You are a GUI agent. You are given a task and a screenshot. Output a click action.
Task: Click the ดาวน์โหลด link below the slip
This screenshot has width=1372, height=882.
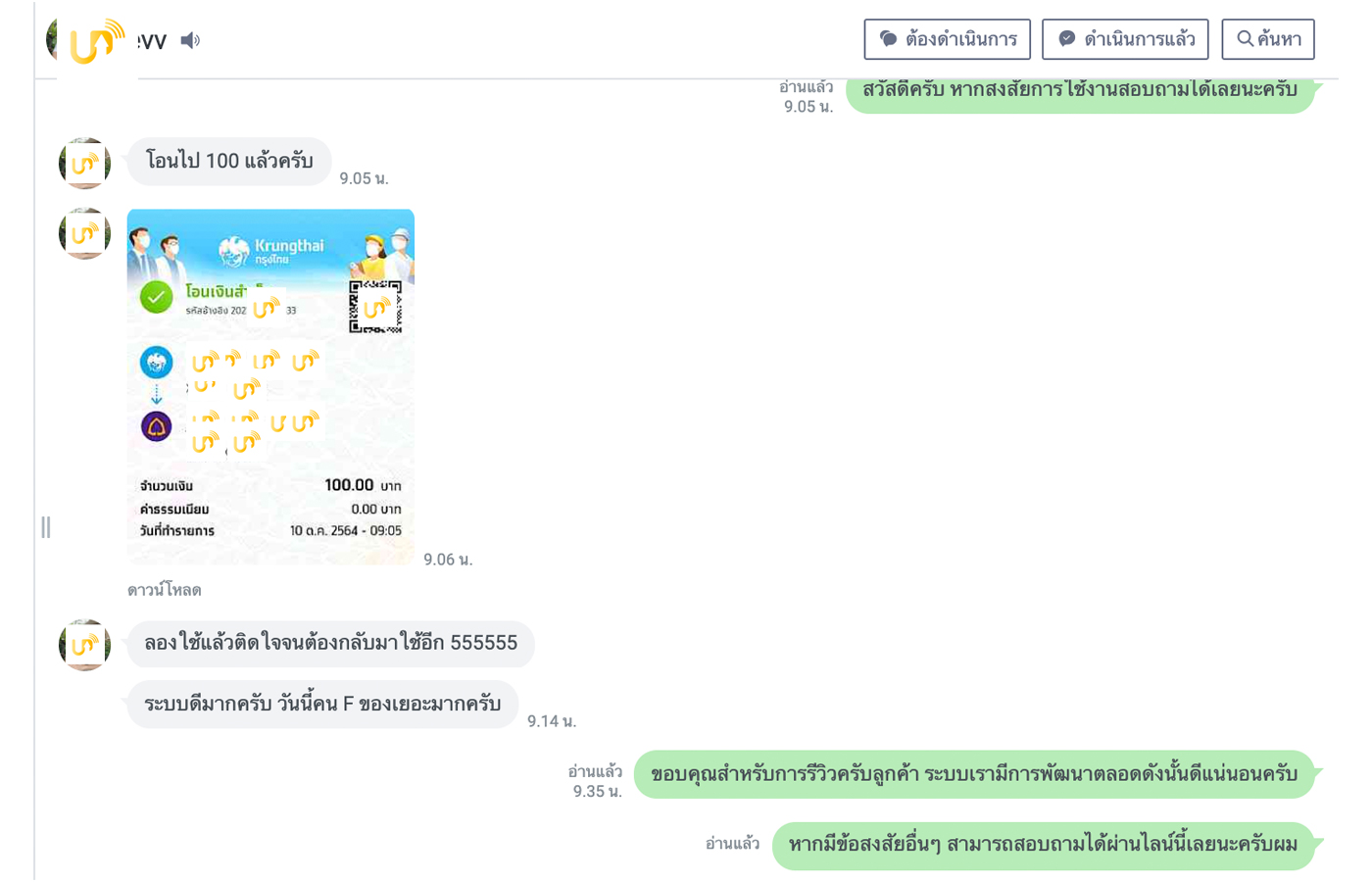(x=164, y=590)
